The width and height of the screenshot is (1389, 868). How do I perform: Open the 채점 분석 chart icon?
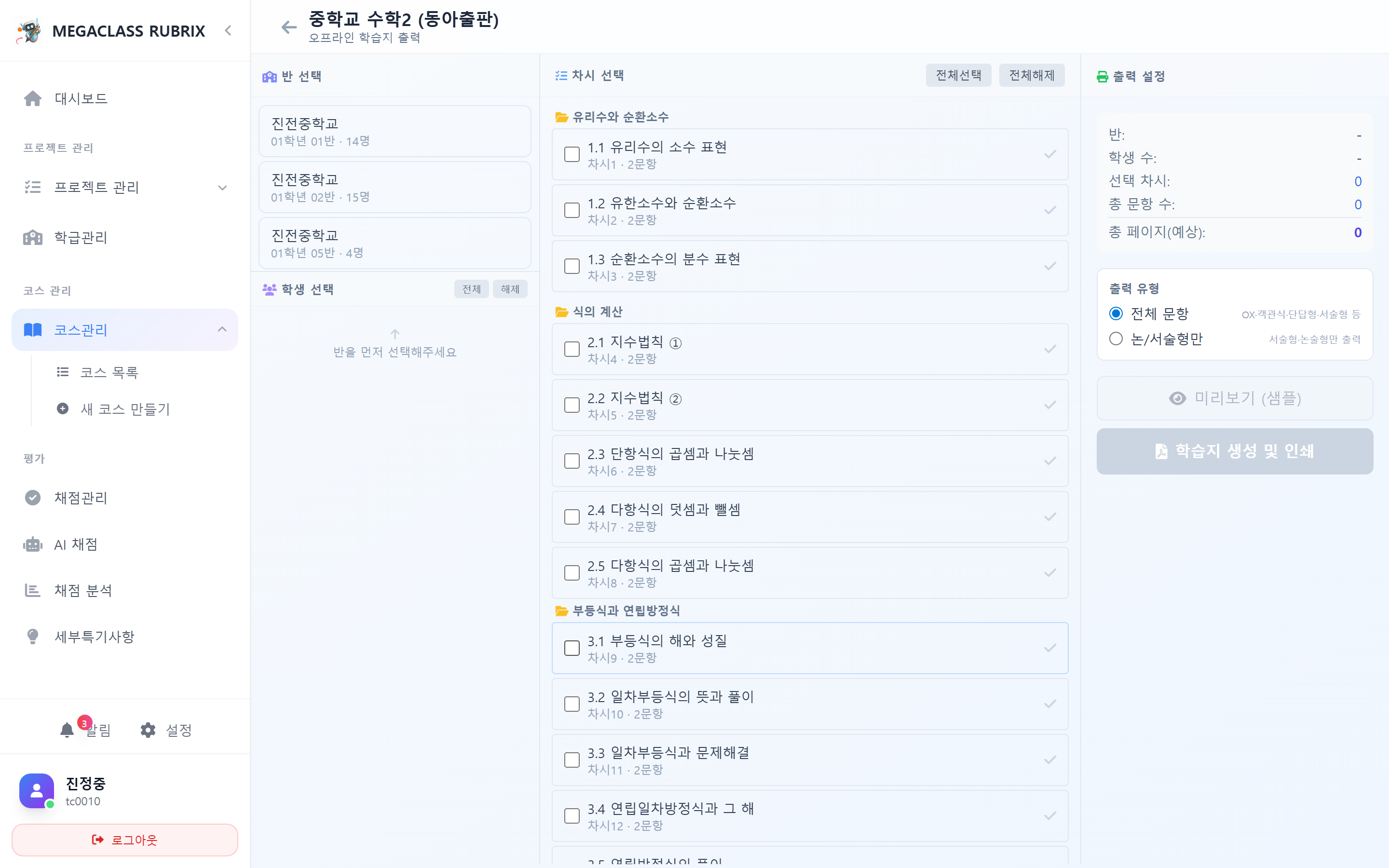[x=33, y=590]
